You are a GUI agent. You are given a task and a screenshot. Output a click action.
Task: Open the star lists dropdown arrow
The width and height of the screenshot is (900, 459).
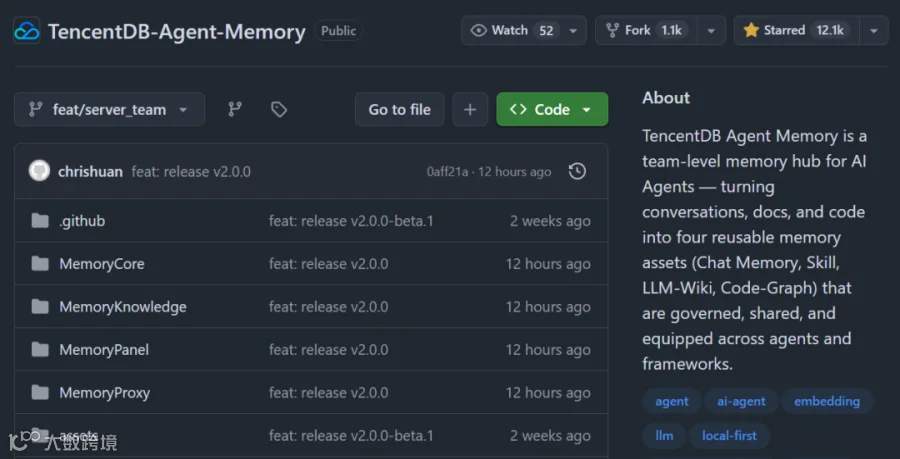point(874,31)
